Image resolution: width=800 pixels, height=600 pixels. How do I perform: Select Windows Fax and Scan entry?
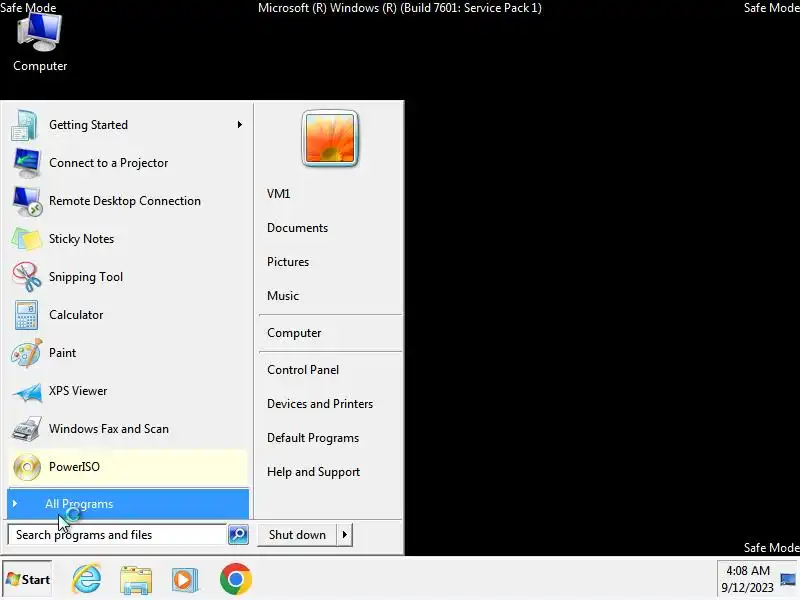point(127,429)
